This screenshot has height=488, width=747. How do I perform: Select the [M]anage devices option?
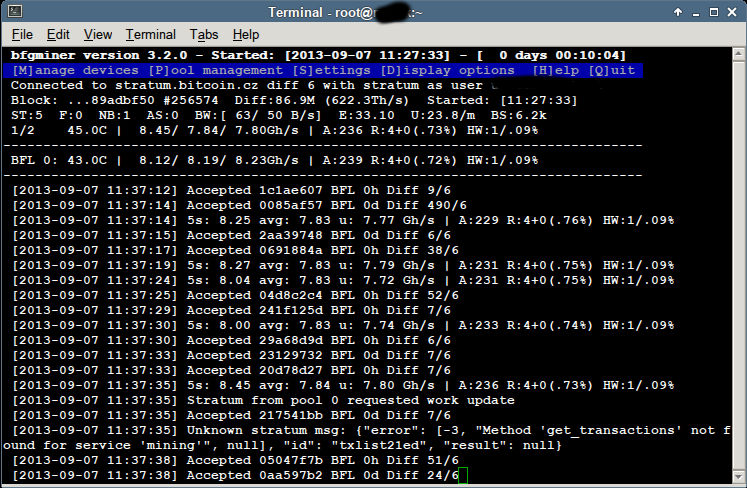click(x=76, y=71)
